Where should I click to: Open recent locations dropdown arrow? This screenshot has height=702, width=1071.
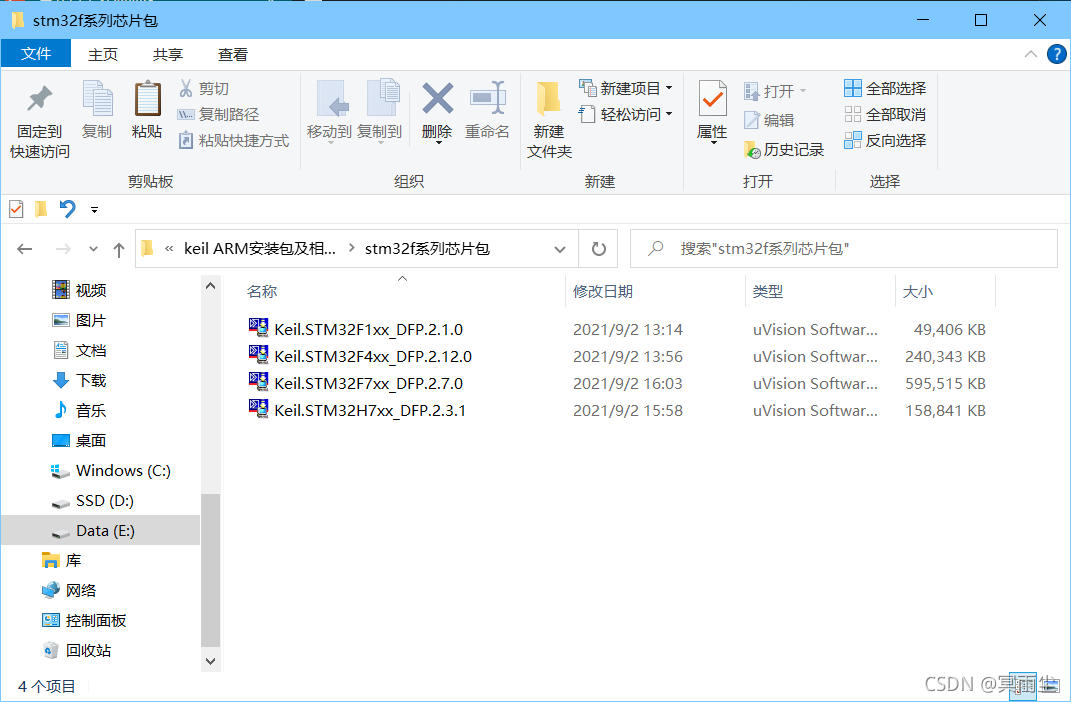tap(94, 249)
